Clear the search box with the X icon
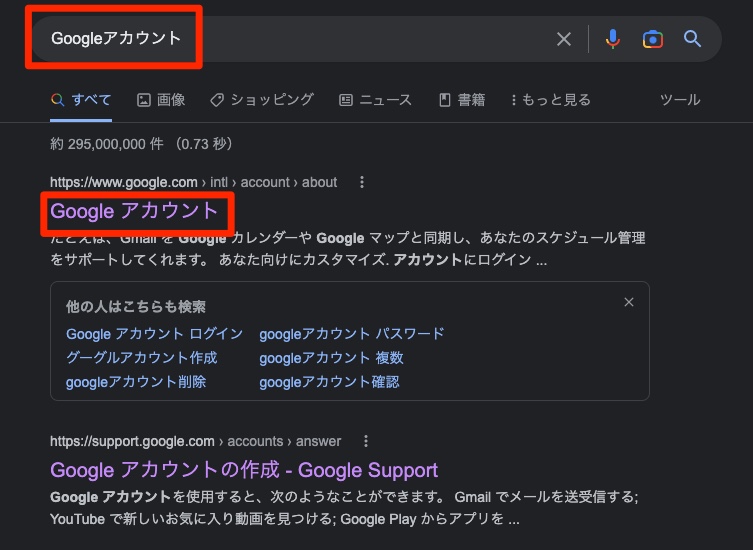Screen dimensions: 753x550 (564, 39)
